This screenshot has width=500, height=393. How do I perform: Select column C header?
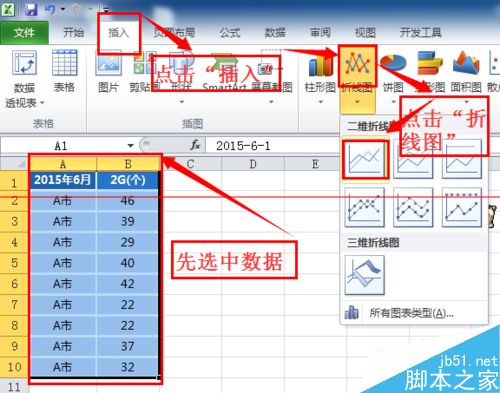(x=190, y=164)
